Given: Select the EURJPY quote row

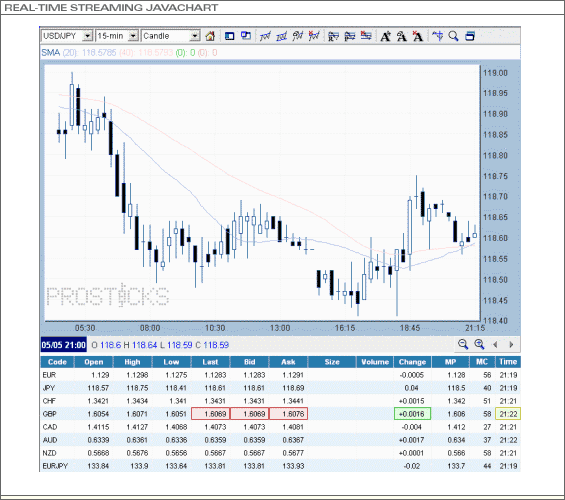Looking at the screenshot, I should click(x=280, y=466).
